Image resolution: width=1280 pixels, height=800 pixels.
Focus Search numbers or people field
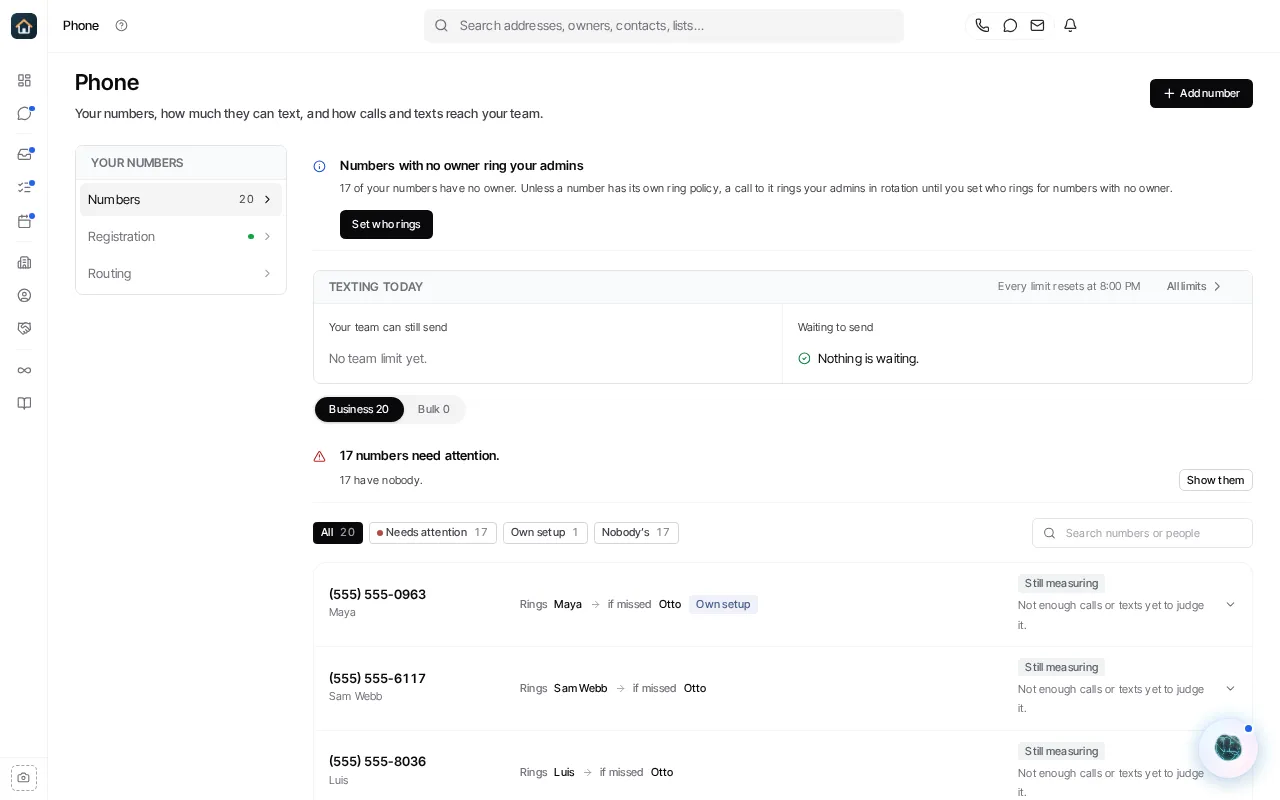[x=1142, y=533]
